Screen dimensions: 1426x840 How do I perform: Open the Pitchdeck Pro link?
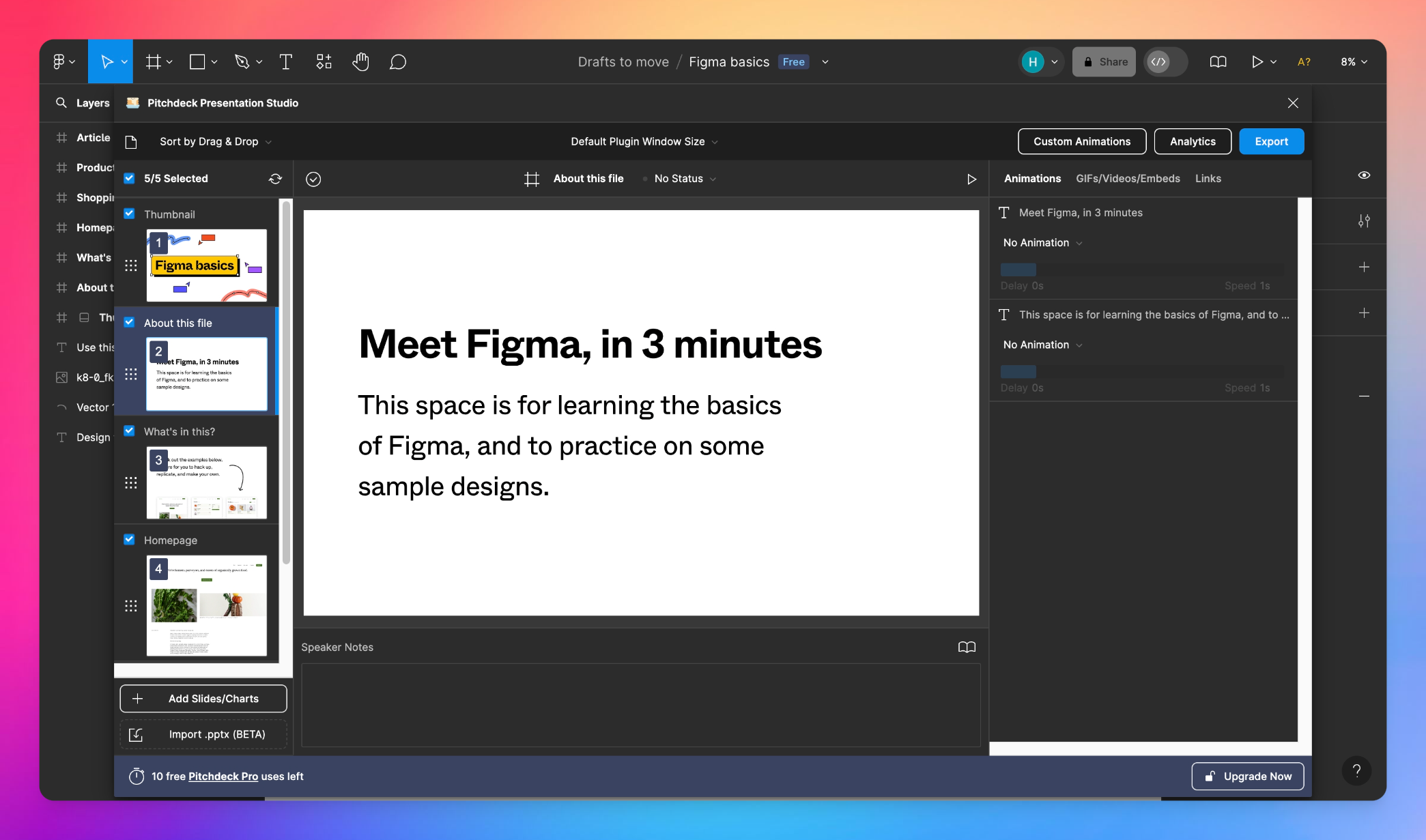[223, 777]
